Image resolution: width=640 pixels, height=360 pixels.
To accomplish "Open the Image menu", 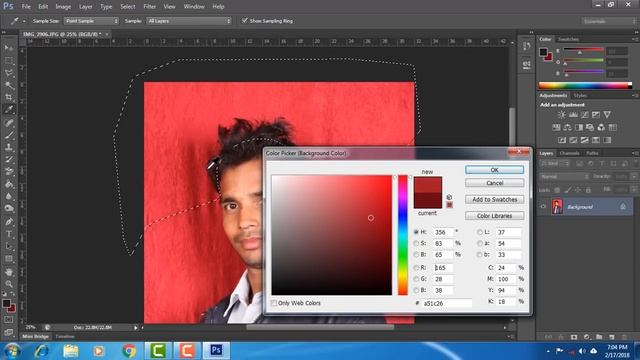I will point(63,7).
